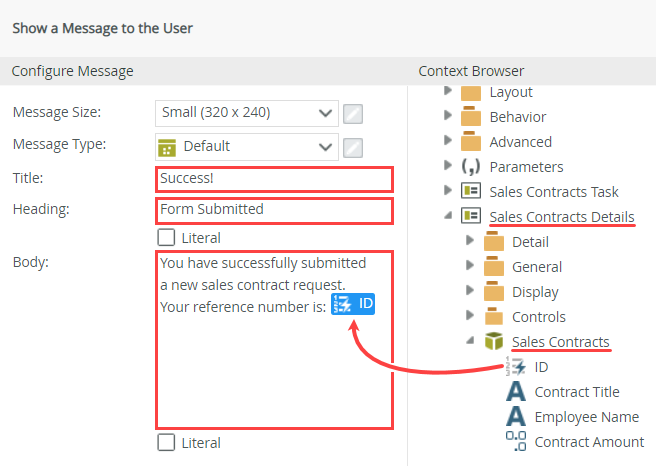Select the Sales Contracts Details label
Image resolution: width=656 pixels, height=466 pixels.
click(562, 217)
